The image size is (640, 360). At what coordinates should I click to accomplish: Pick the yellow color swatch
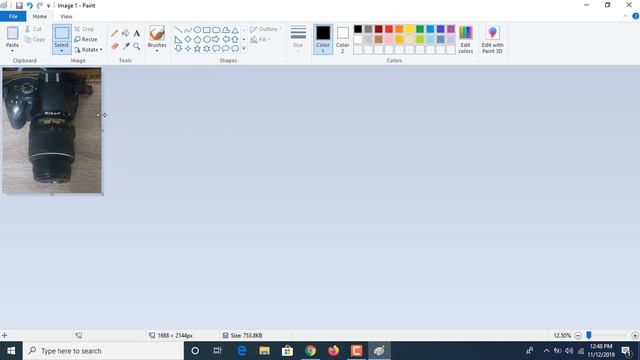click(x=409, y=29)
